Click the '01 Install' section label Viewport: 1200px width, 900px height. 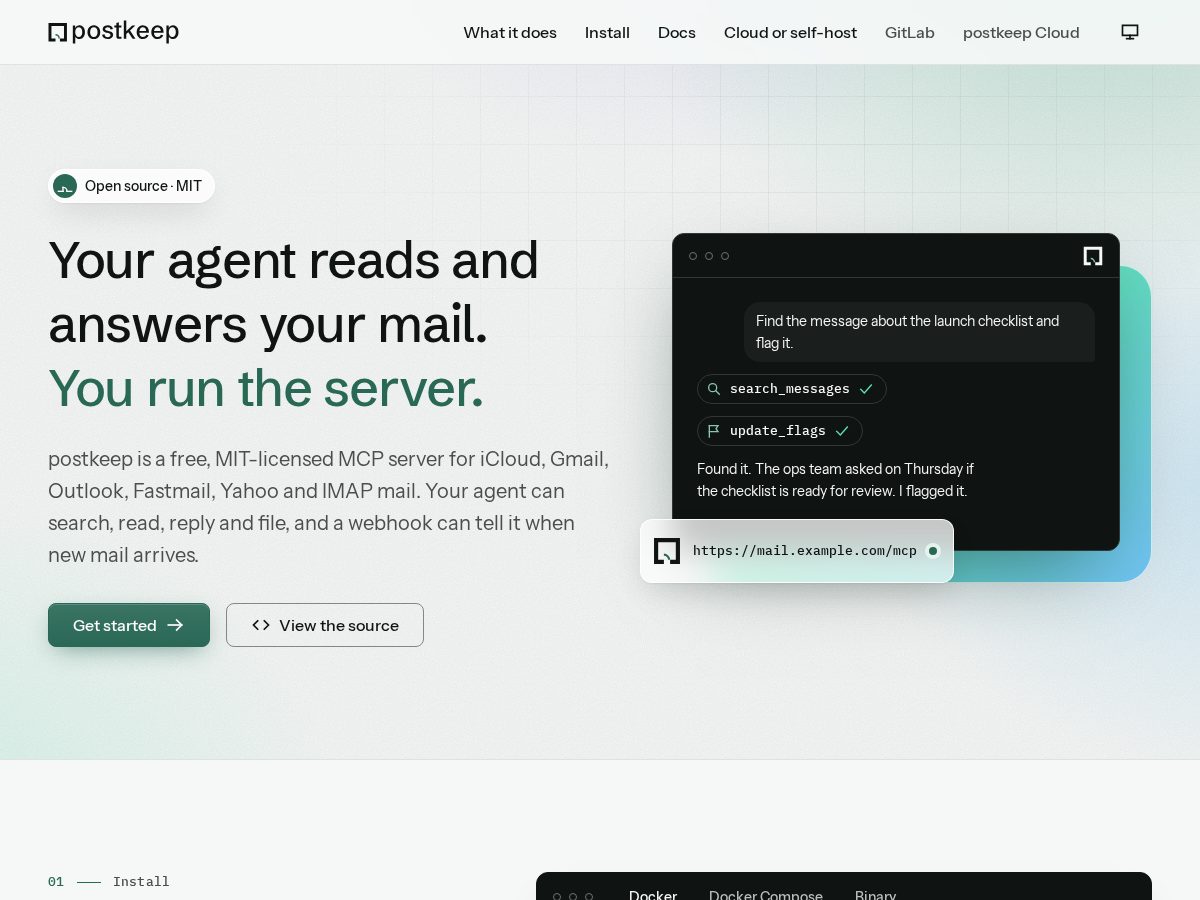(109, 882)
